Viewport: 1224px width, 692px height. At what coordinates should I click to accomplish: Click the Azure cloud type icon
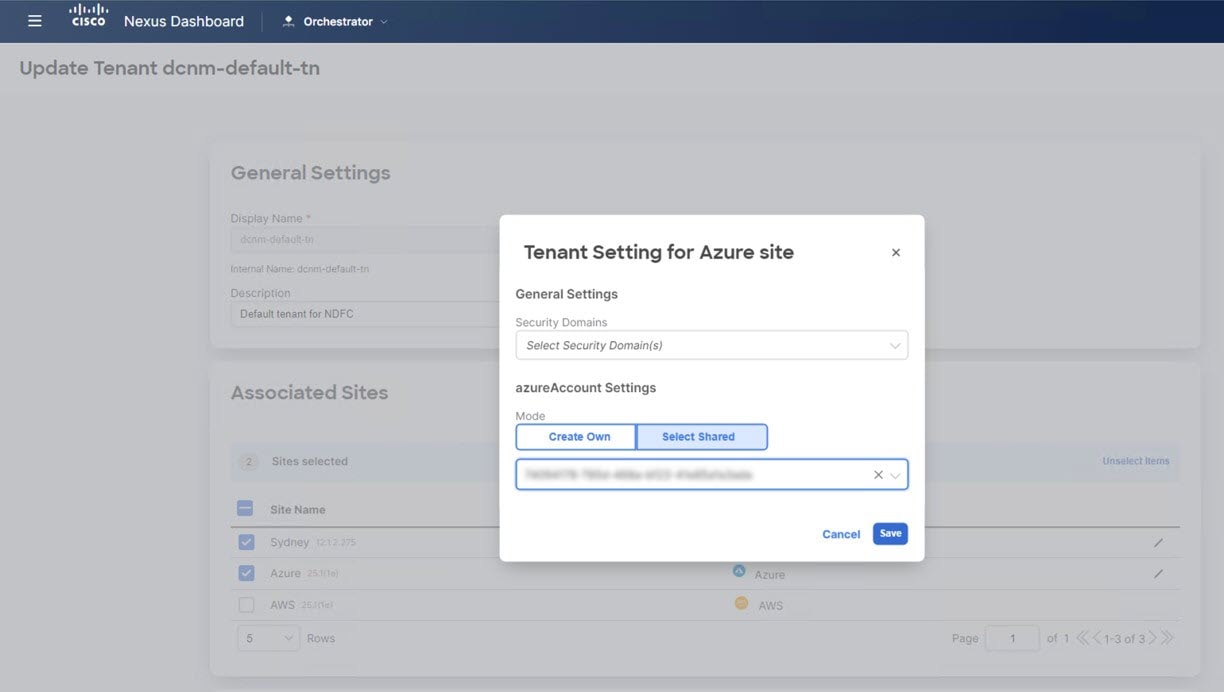pos(740,572)
